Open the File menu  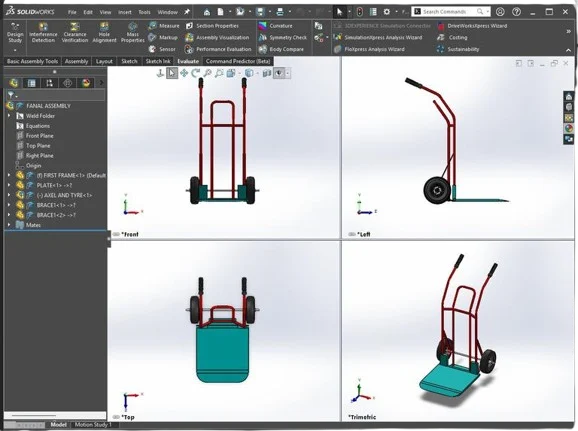click(x=72, y=12)
